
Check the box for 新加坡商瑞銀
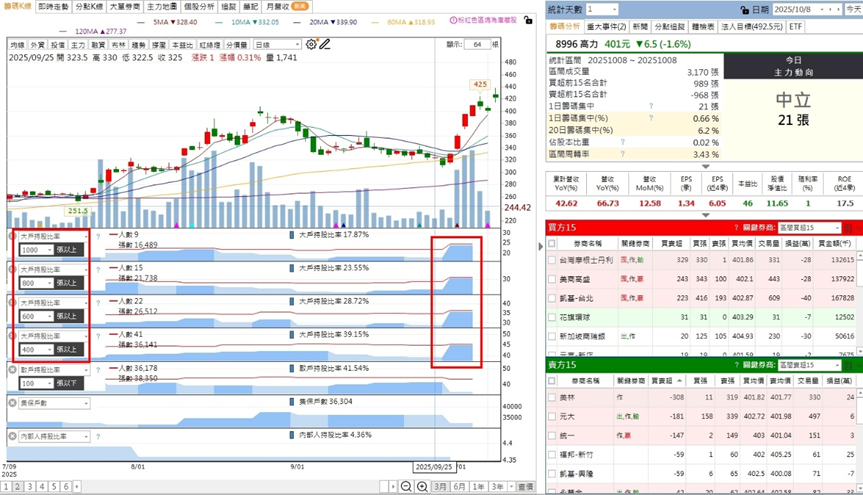[552, 336]
